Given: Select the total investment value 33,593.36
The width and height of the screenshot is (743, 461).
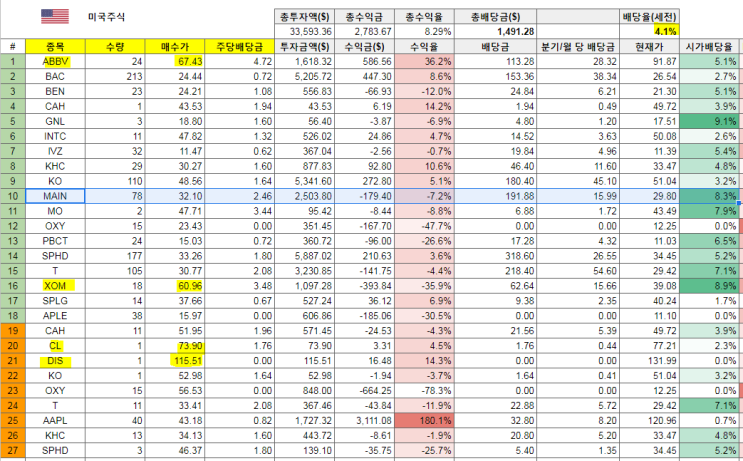Looking at the screenshot, I should point(305,32).
